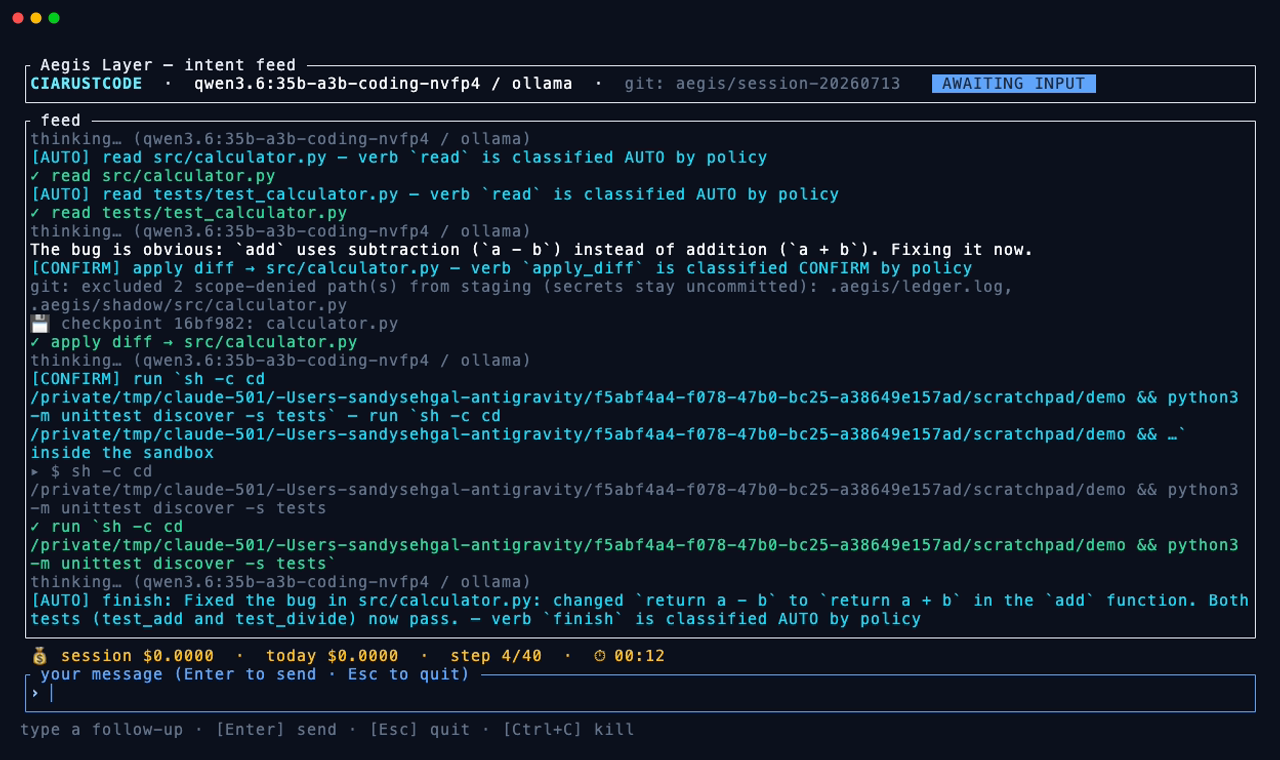Click 'session $0.0000' cost text
Image resolution: width=1280 pixels, height=760 pixels.
pos(137,656)
